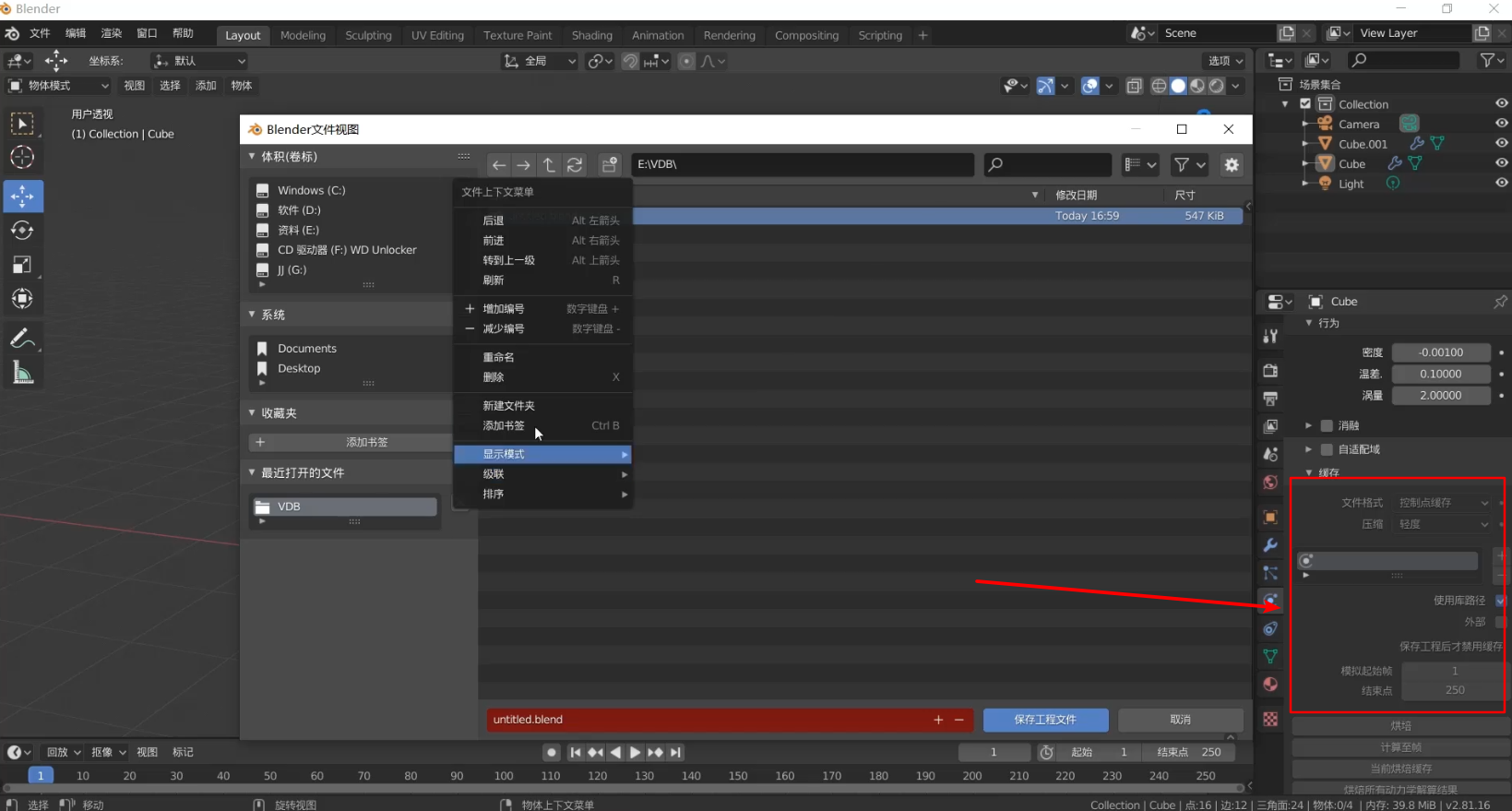
Task: Adjust the 密度 value field
Action: click(1441, 352)
